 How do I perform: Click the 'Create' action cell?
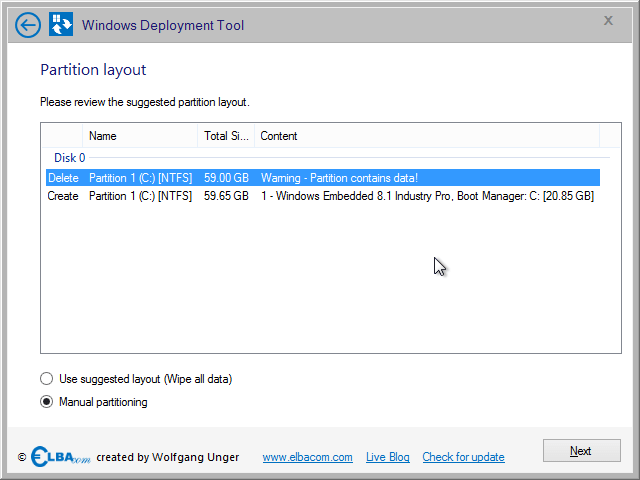[63, 196]
